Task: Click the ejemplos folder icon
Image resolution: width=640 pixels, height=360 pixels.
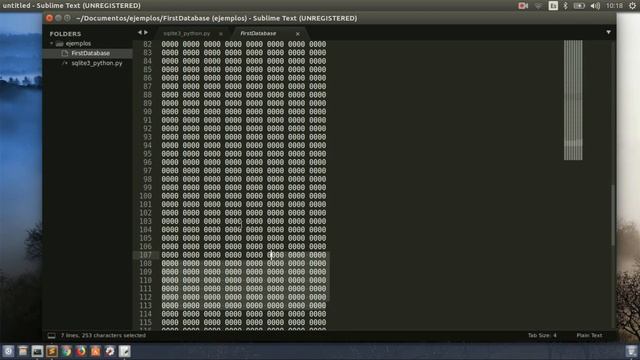Action: [60, 43]
